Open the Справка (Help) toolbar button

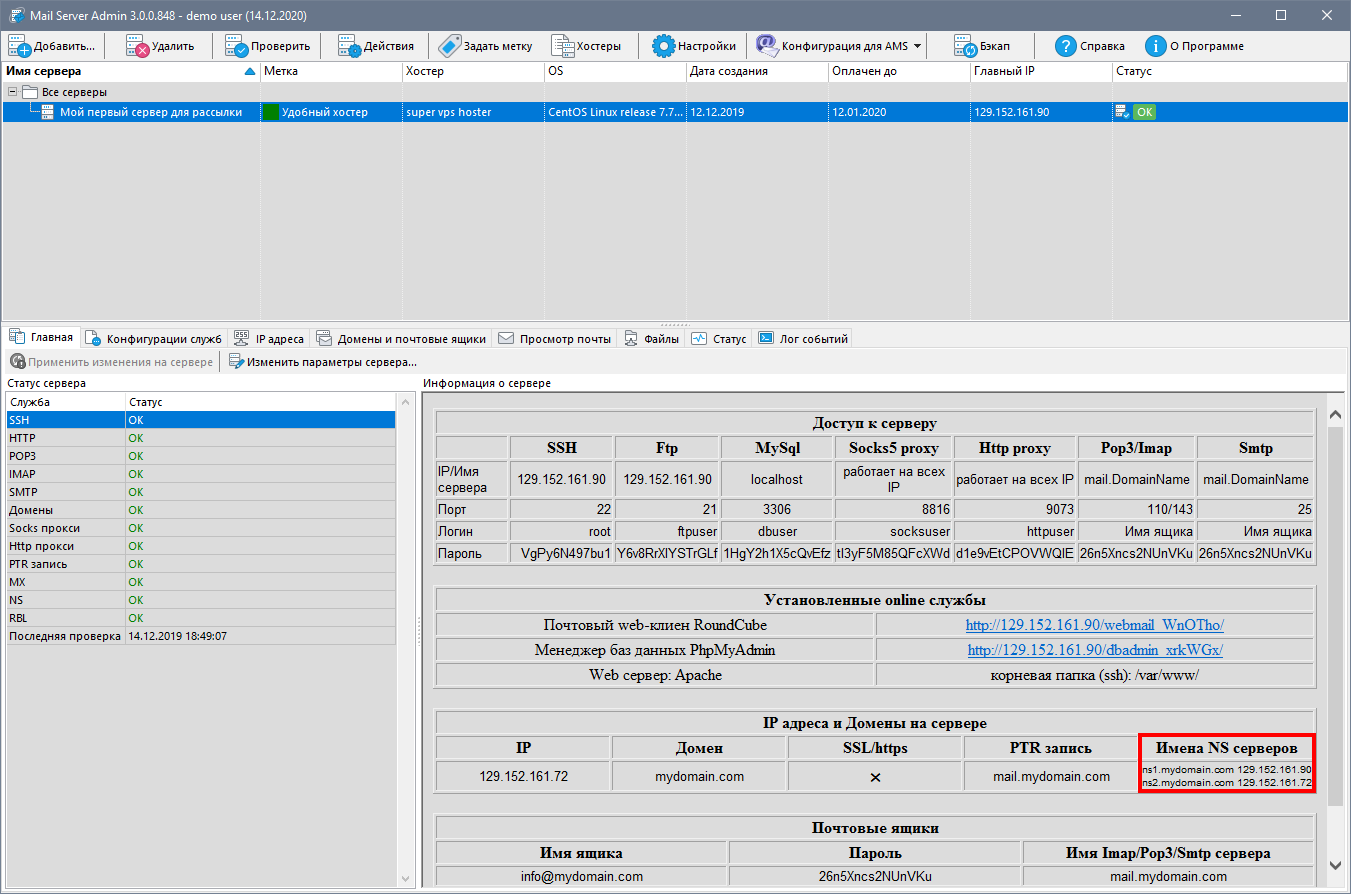tap(1089, 46)
